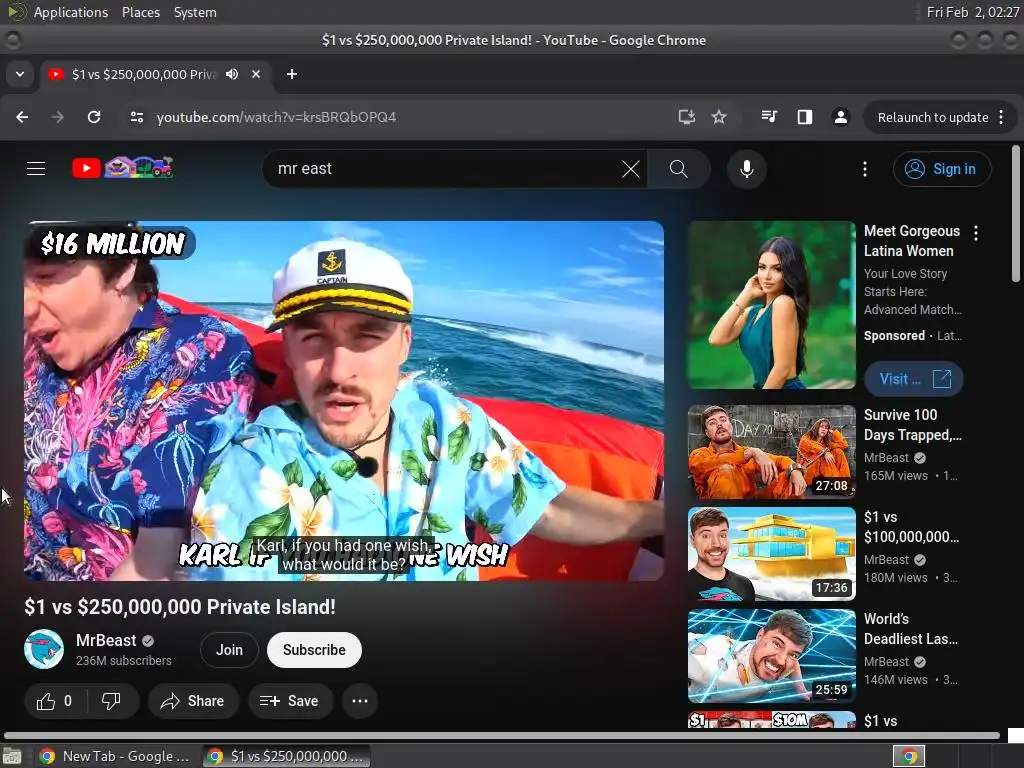The width and height of the screenshot is (1024, 768).
Task: Close the YouTube tab
Action: [256, 74]
